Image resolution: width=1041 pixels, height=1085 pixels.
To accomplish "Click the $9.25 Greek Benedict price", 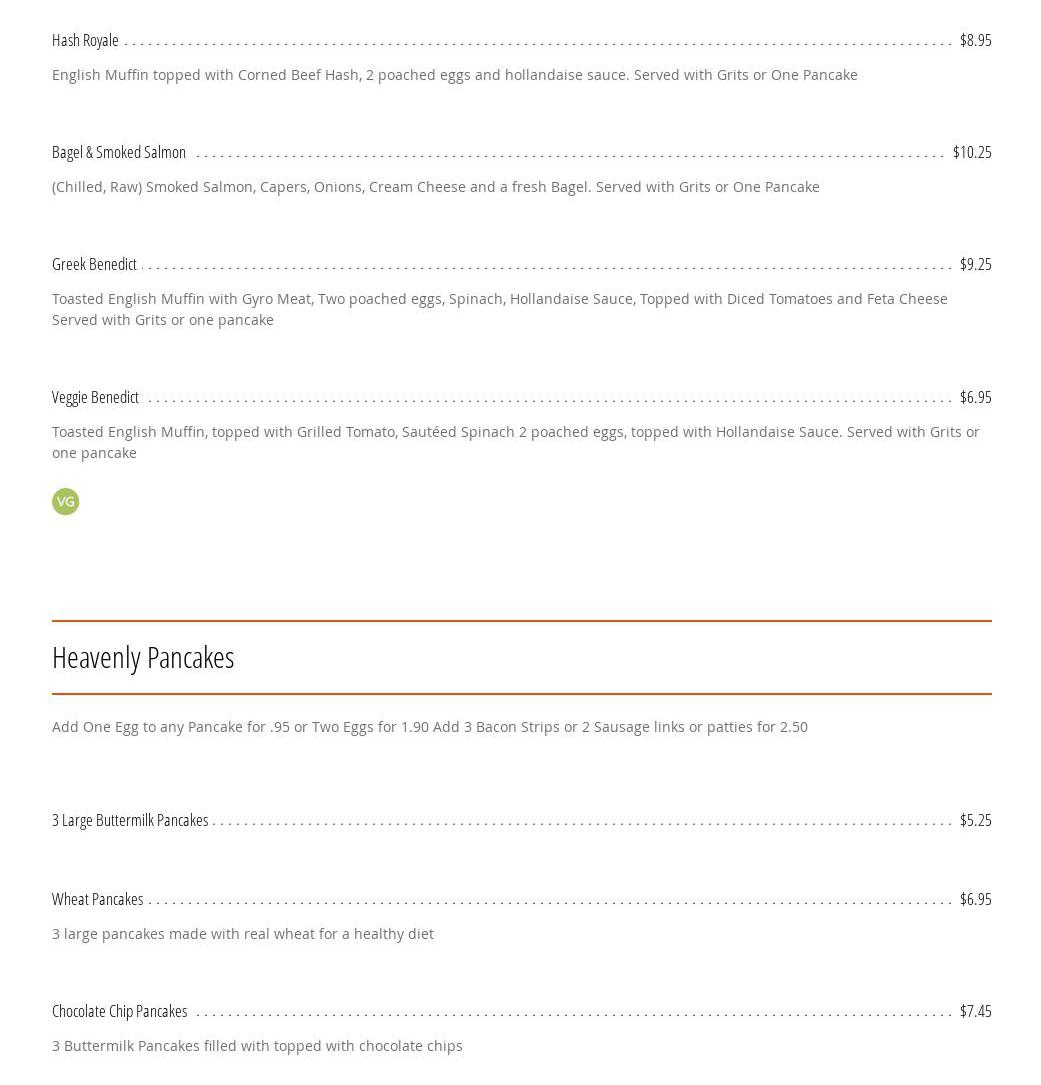I will (x=975, y=264).
